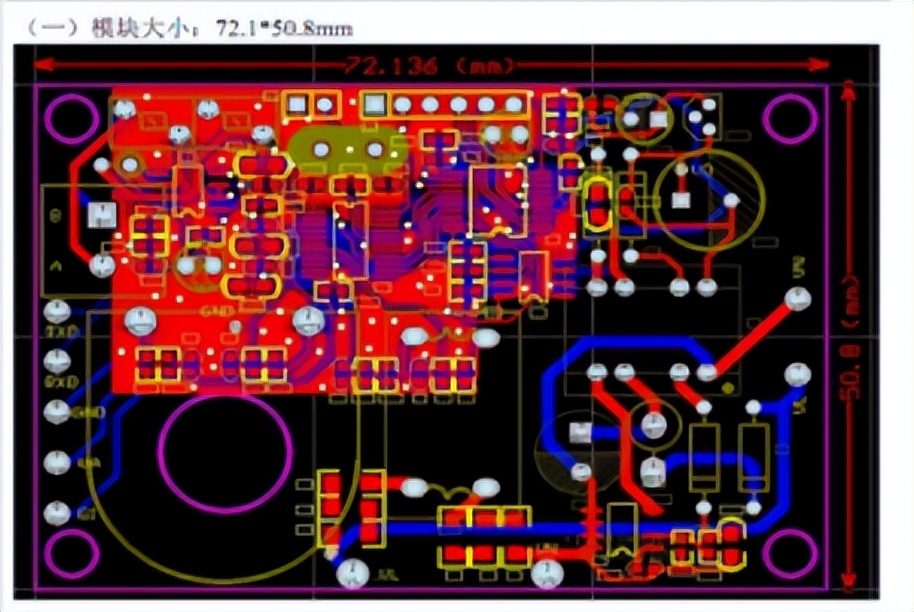The height and width of the screenshot is (612, 914).
Task: Click the 72.136 (mm) width dimension label
Action: (430, 66)
